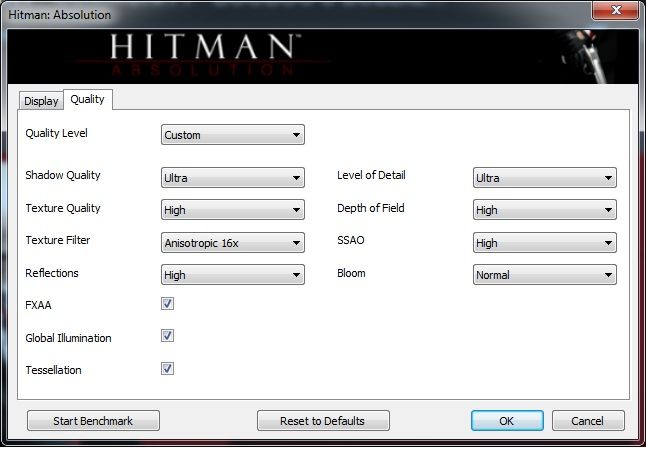Open the Texture Quality dropdown
Image resolution: width=646 pixels, height=449 pixels.
[233, 210]
